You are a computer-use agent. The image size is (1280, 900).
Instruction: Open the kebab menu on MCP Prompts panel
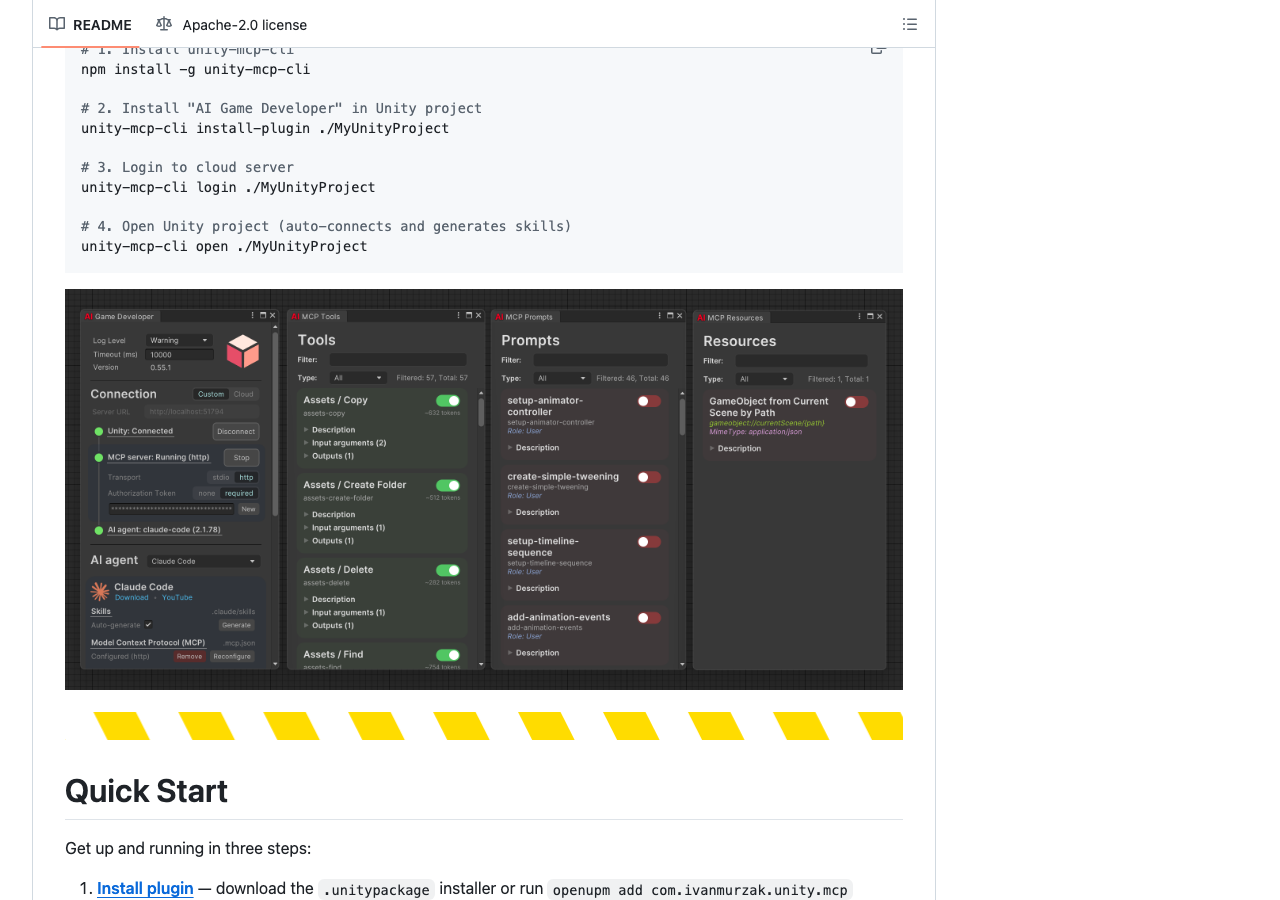[x=660, y=316]
